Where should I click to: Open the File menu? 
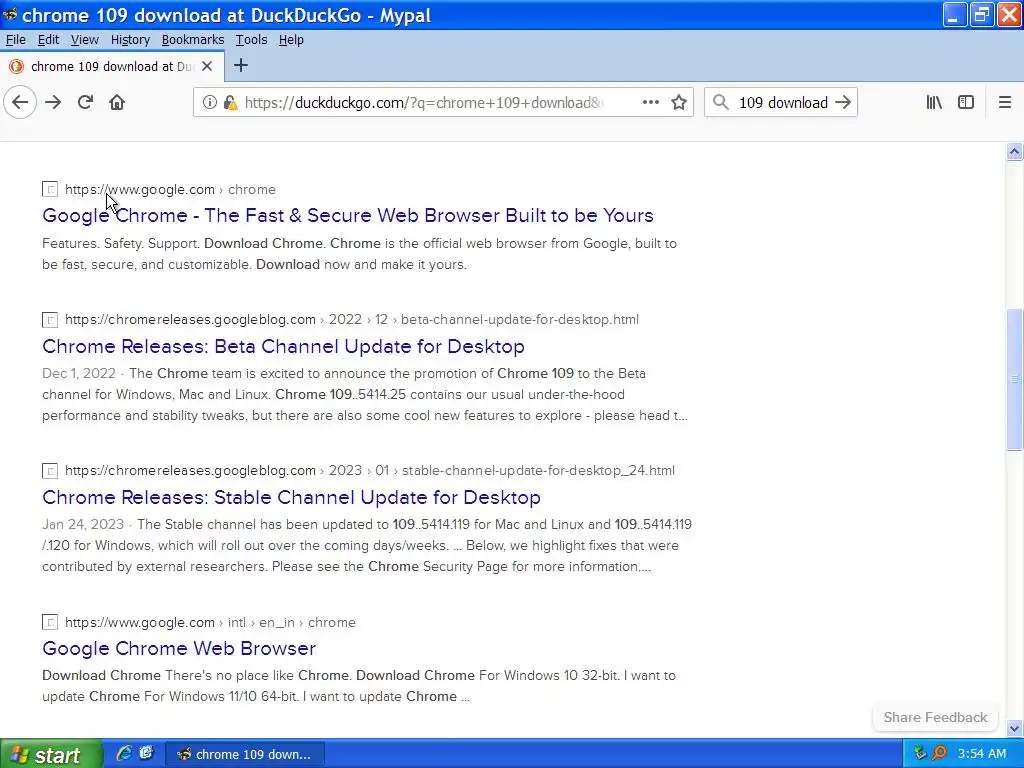click(x=16, y=40)
